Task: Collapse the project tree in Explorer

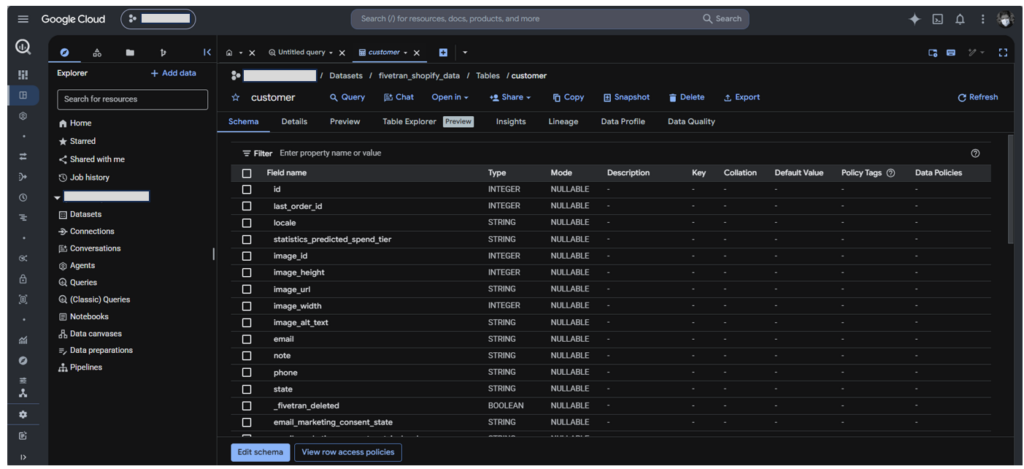Action: (57, 197)
